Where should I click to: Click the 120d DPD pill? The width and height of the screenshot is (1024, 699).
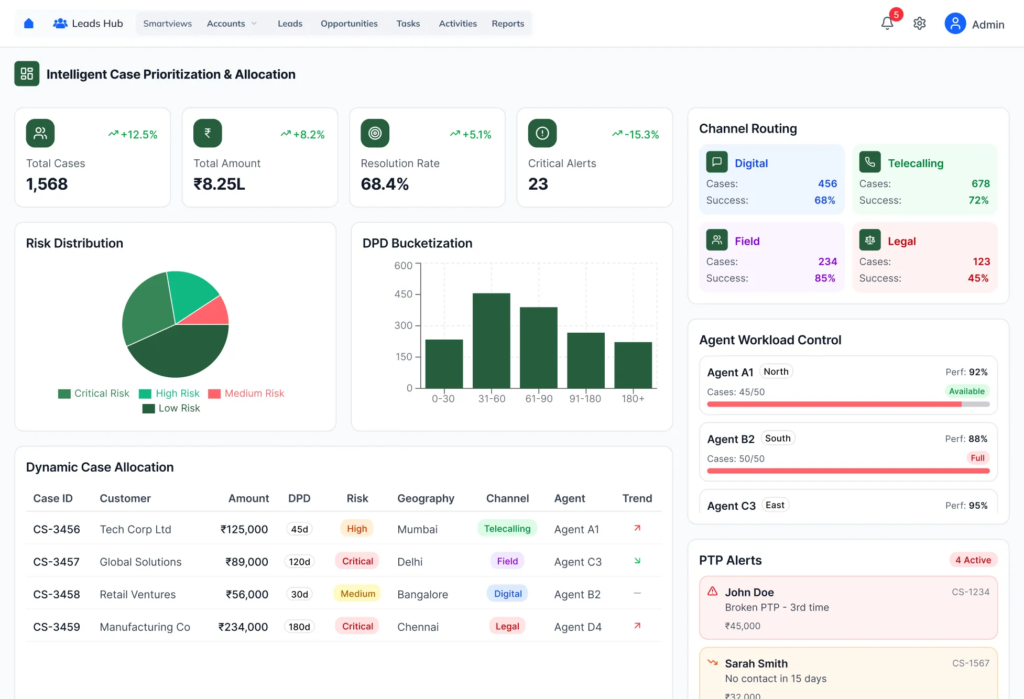click(x=300, y=561)
